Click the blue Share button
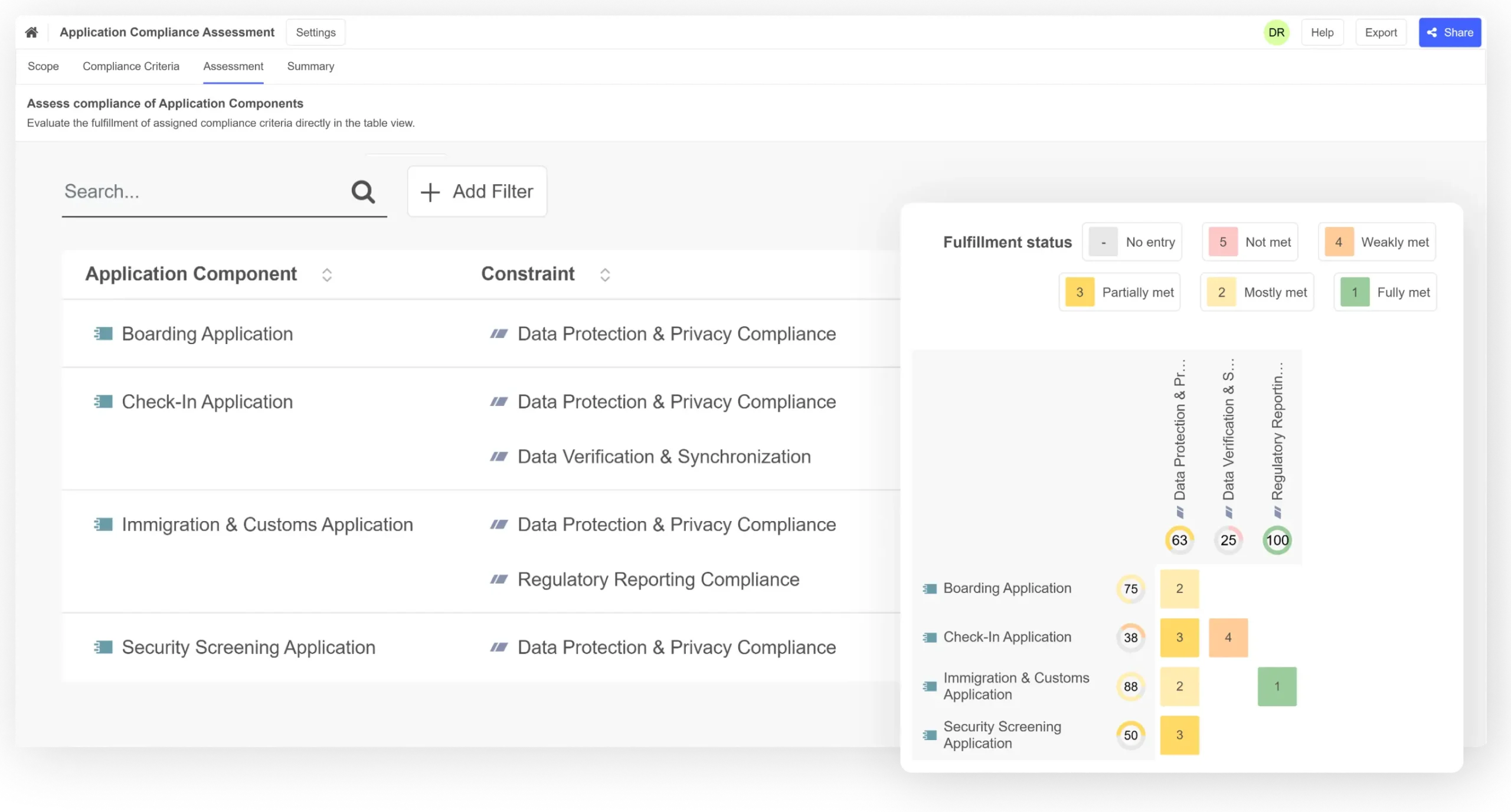The width and height of the screenshot is (1511, 812). 1450,32
